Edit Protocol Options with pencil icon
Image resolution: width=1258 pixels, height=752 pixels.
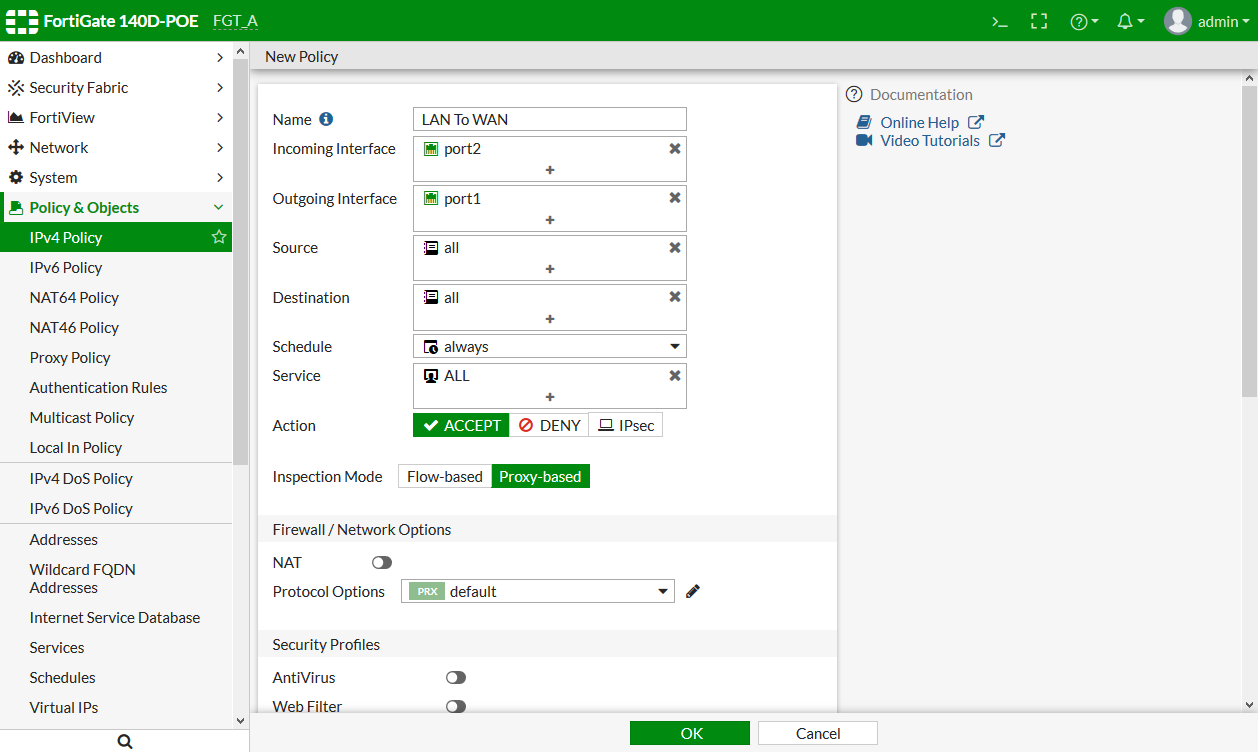click(692, 591)
